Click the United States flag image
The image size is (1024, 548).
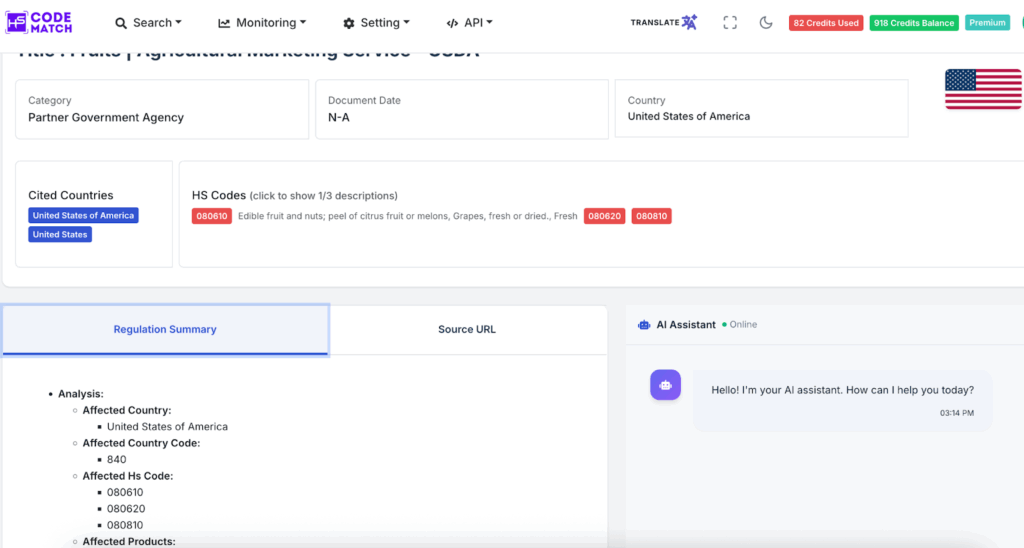[982, 89]
